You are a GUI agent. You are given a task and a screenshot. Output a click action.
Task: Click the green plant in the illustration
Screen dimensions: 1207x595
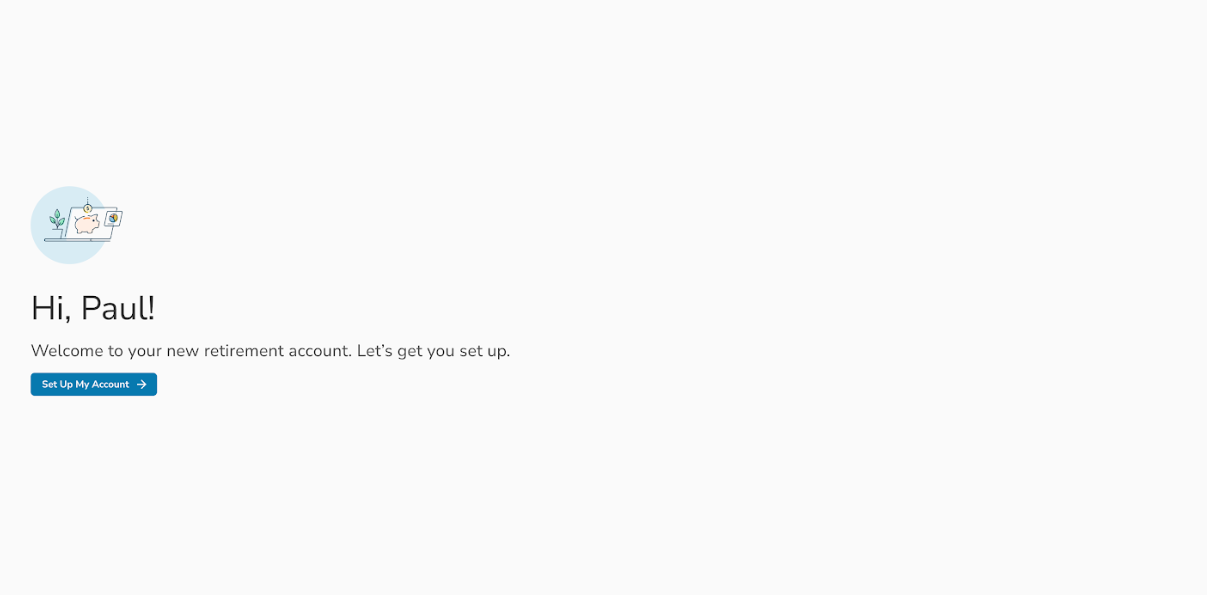tap(57, 220)
